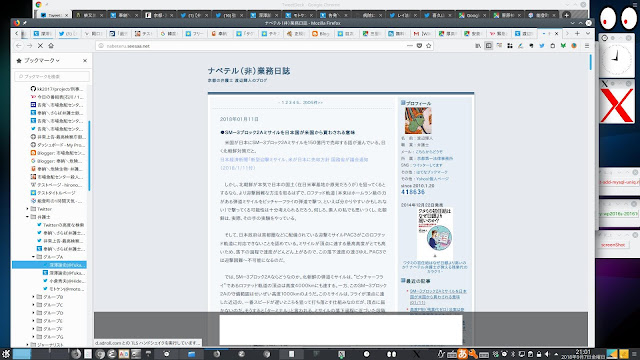
Task: Focus the bookmark search field
Action: [x=52, y=76]
